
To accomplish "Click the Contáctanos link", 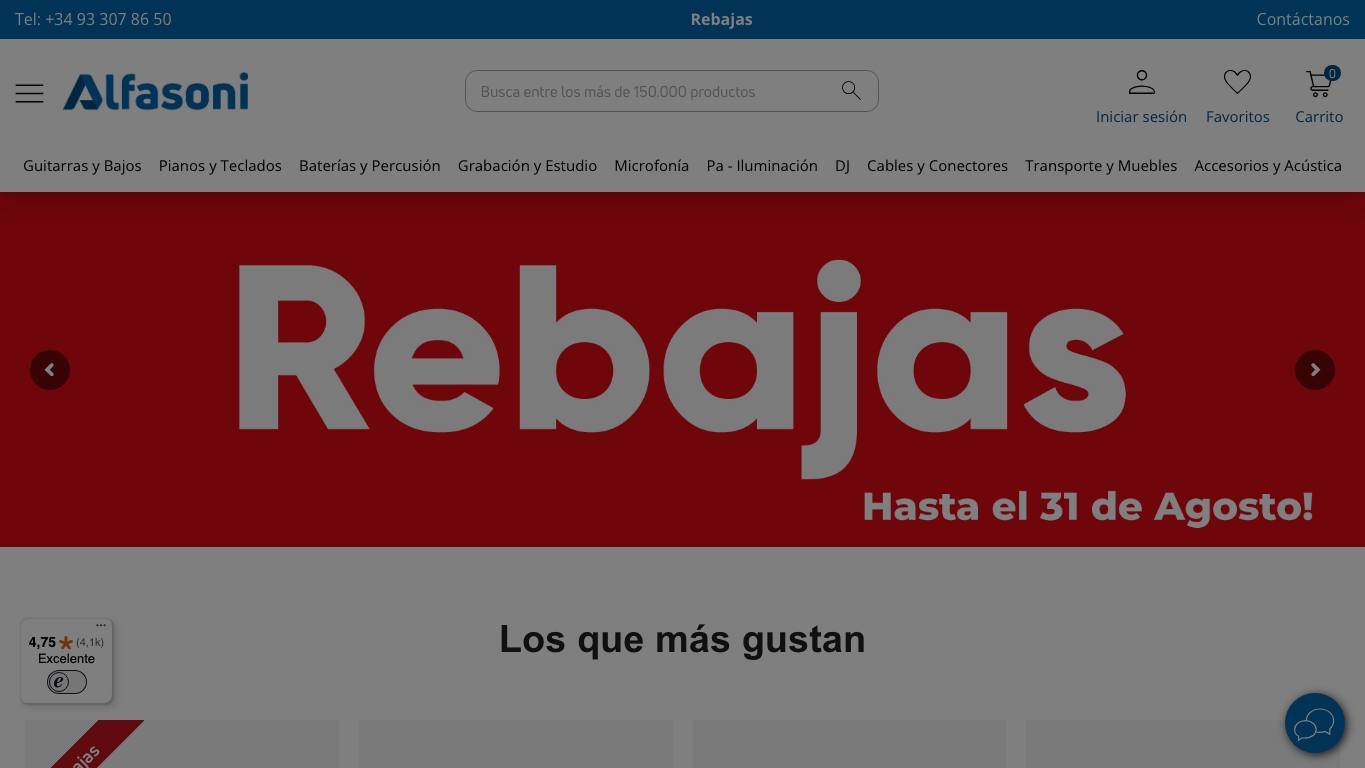I will (1303, 19).
